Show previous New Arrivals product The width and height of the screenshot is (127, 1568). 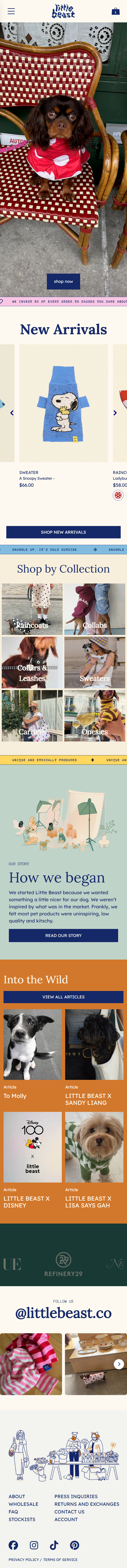coord(12,413)
